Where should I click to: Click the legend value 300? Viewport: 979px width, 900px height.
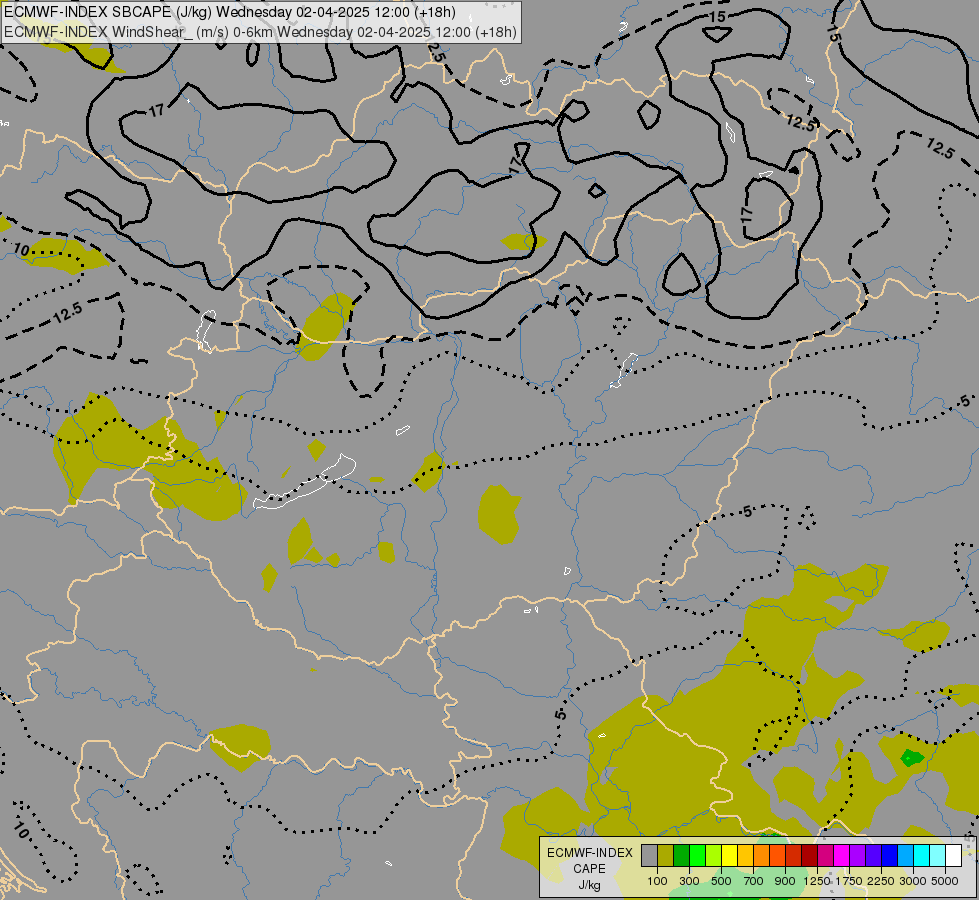click(x=689, y=881)
